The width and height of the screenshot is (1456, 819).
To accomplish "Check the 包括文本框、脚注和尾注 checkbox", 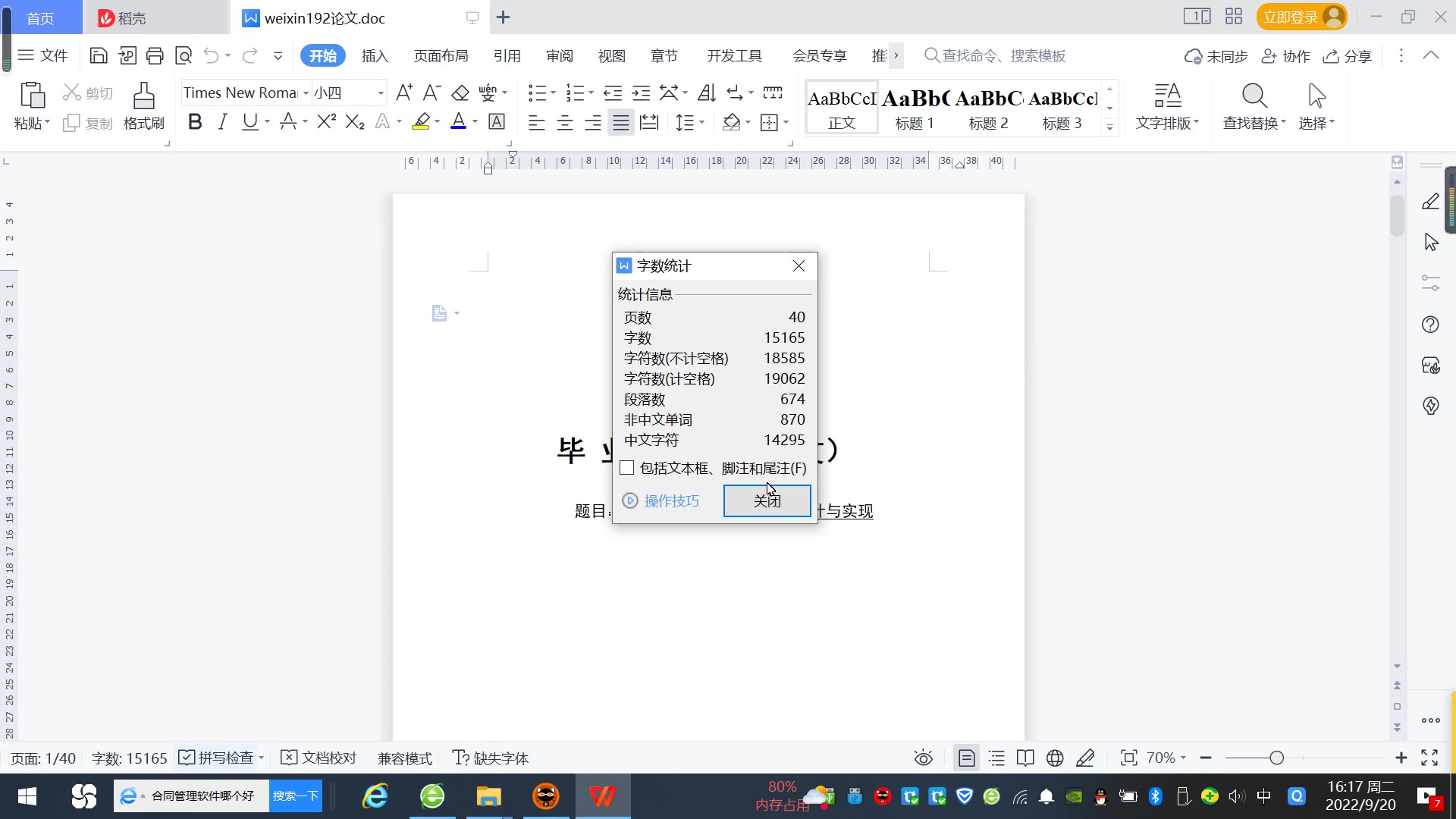I will [627, 468].
